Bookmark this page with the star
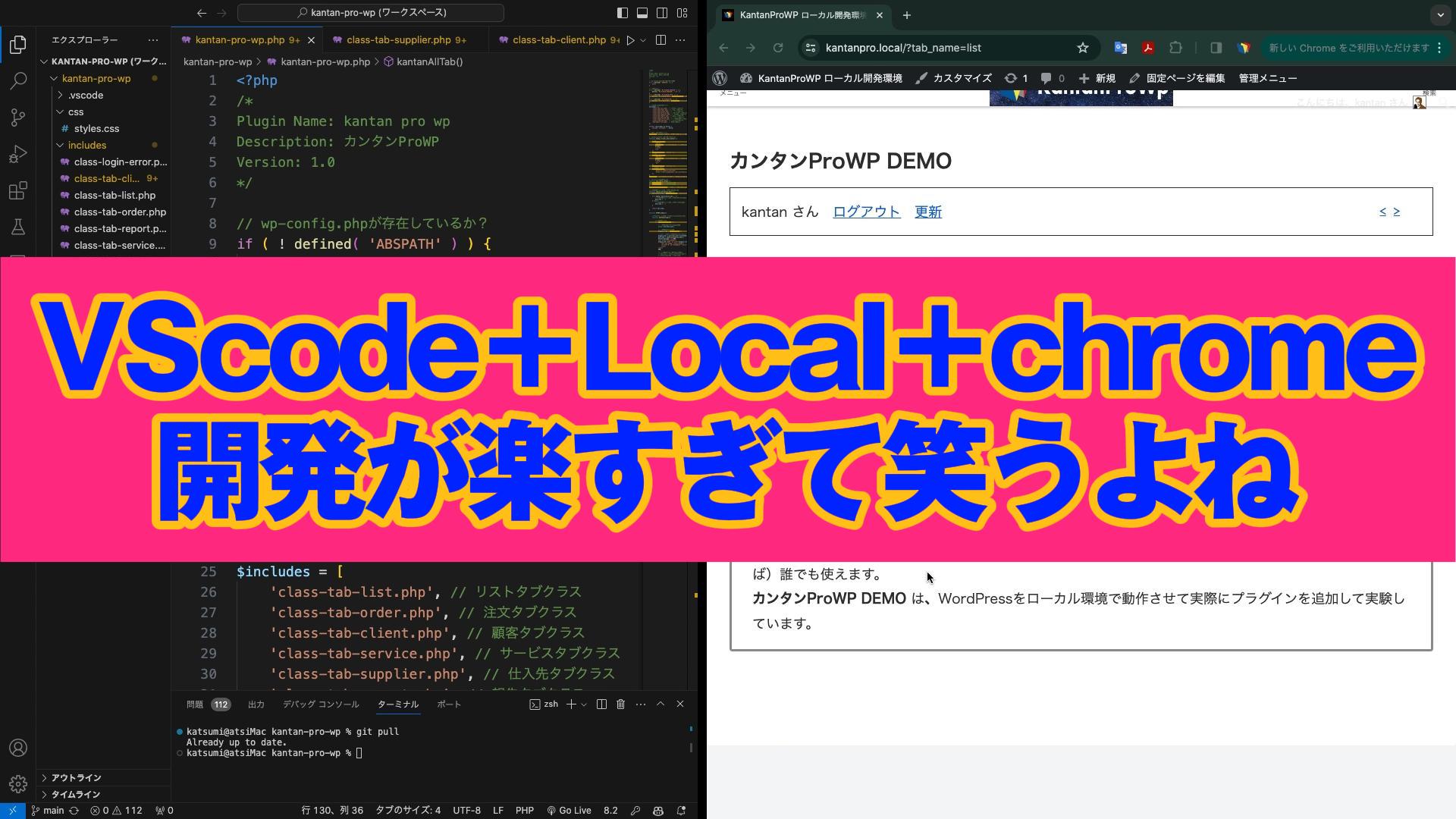Image resolution: width=1456 pixels, height=819 pixels. (1083, 48)
